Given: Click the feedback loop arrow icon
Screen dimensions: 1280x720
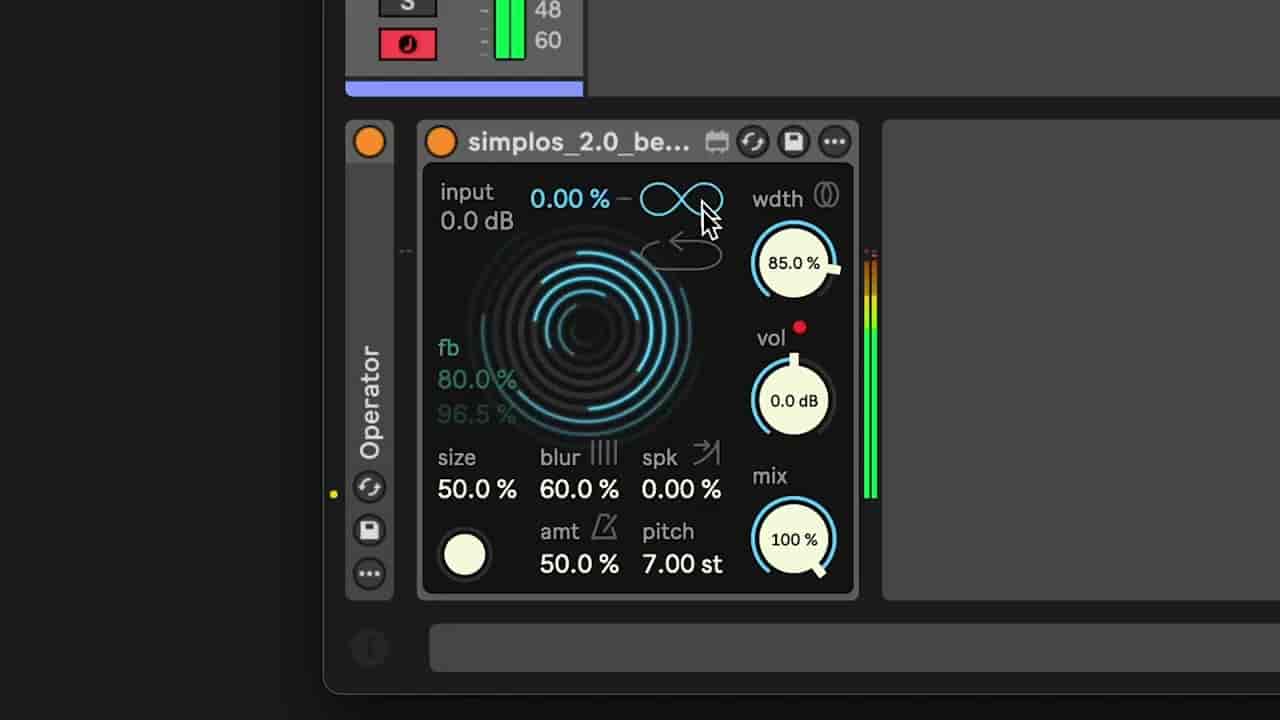Looking at the screenshot, I should point(682,251).
